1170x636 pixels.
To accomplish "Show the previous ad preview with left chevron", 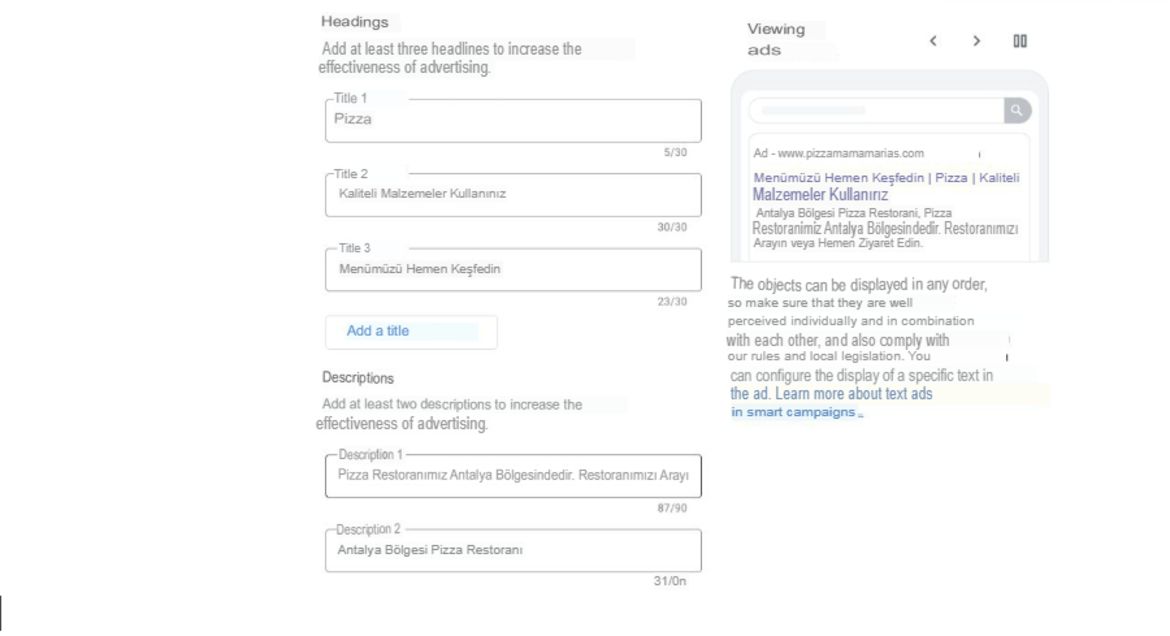I will coord(933,41).
